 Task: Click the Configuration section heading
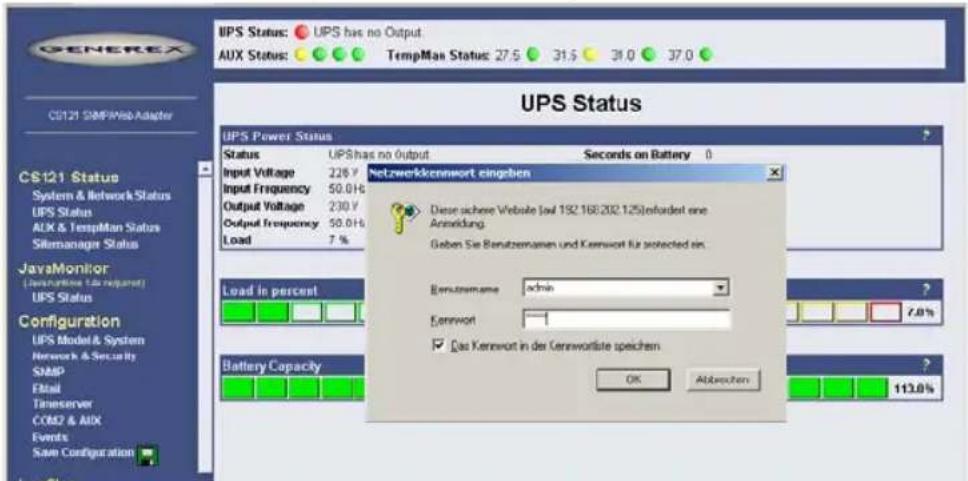[70, 322]
